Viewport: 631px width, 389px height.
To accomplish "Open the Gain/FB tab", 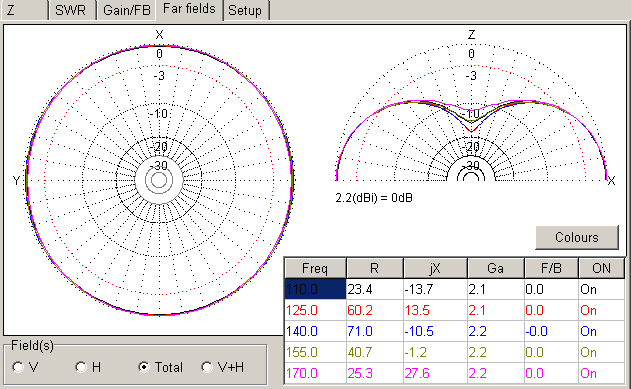I will pos(126,10).
